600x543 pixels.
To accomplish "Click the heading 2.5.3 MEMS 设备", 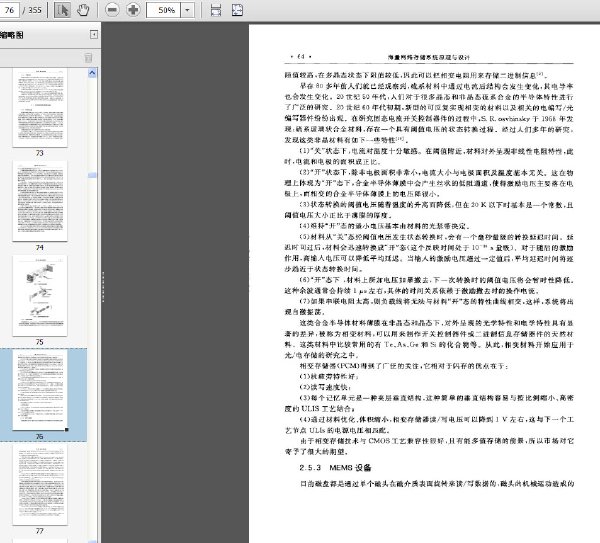I will [x=335, y=467].
